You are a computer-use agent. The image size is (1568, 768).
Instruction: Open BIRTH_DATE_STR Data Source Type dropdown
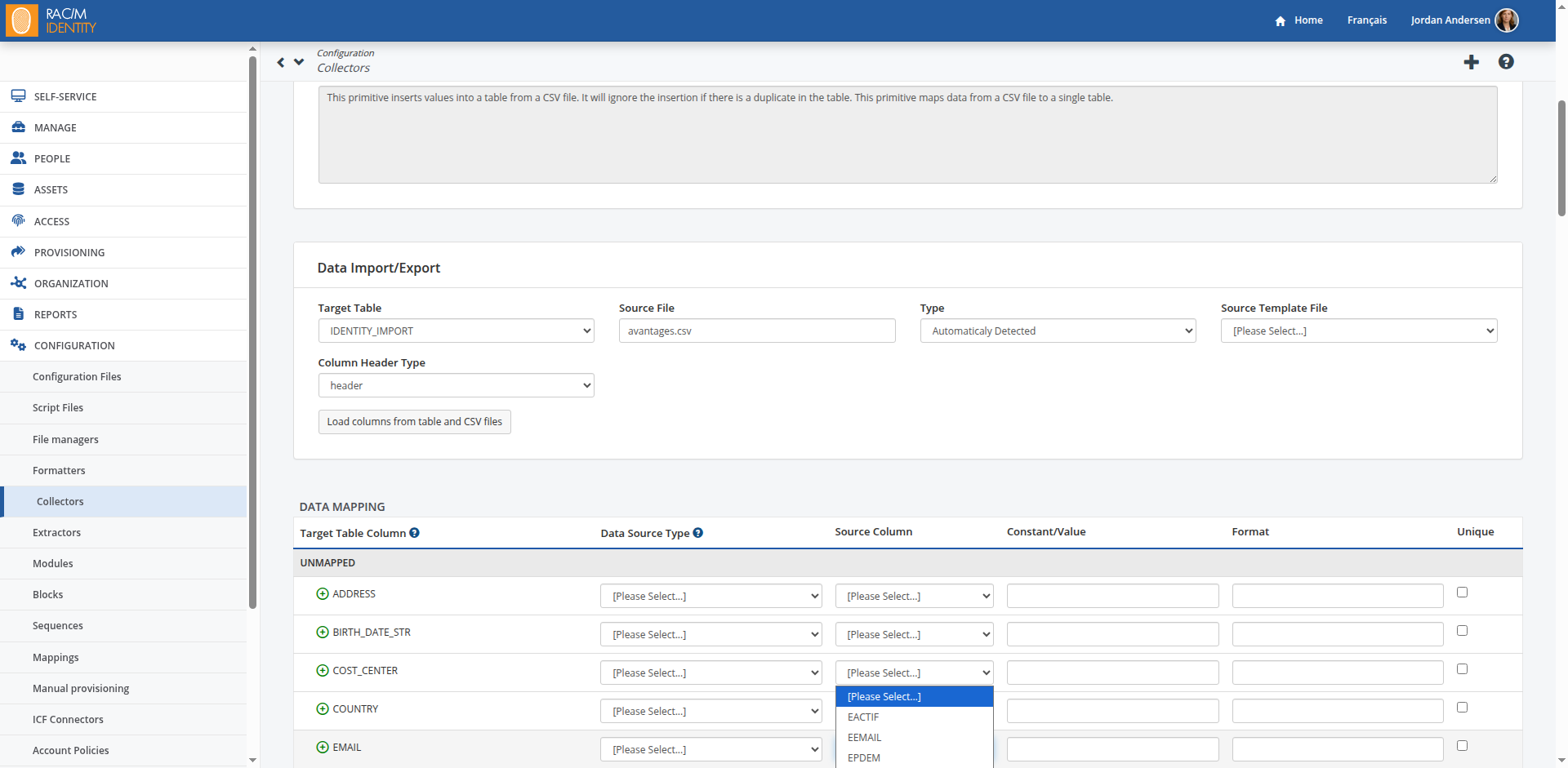tap(710, 634)
